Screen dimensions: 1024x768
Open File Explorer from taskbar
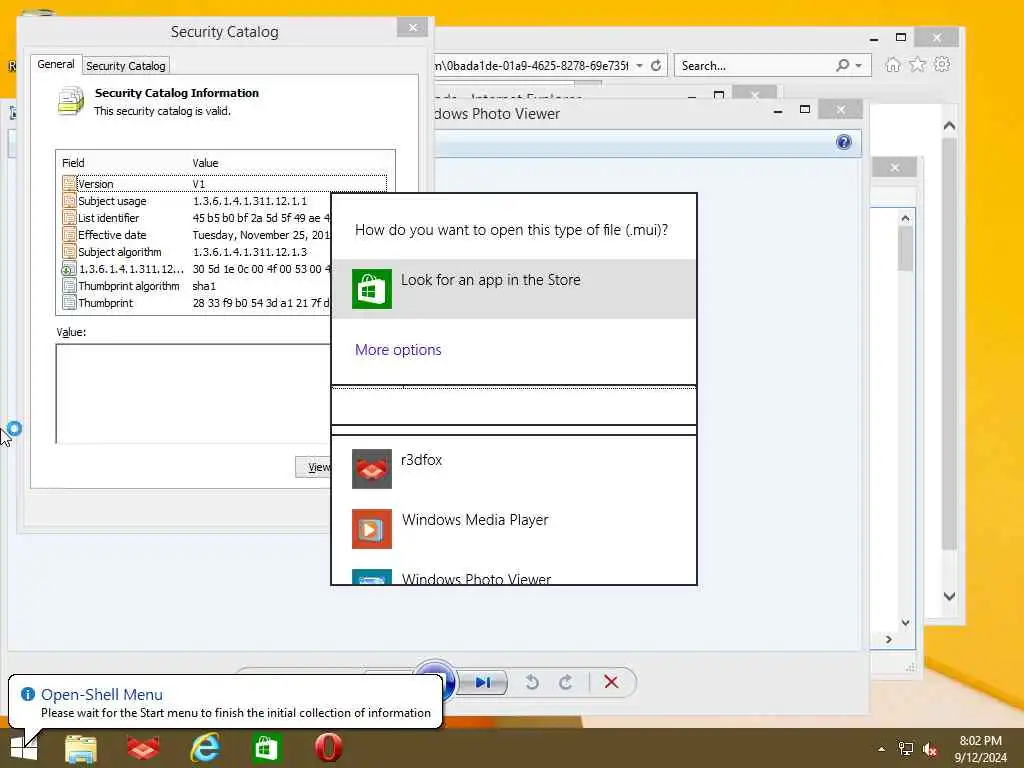(80, 748)
